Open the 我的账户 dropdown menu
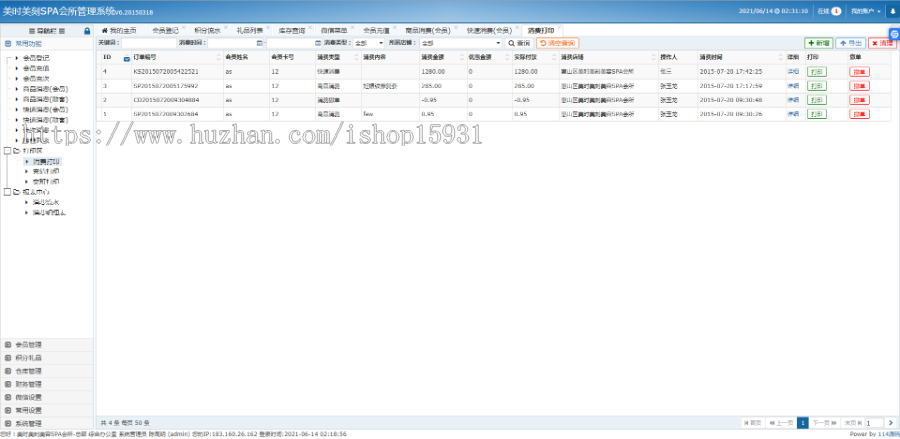900x439 pixels. point(866,11)
